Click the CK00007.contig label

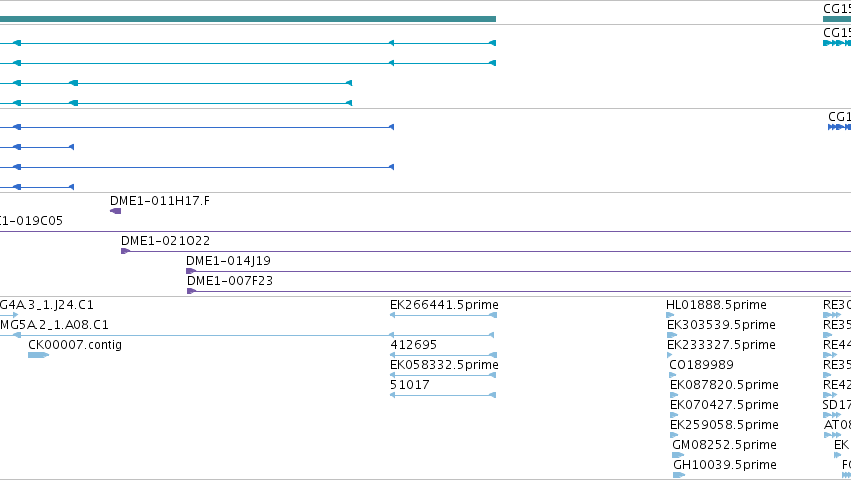tap(75, 345)
